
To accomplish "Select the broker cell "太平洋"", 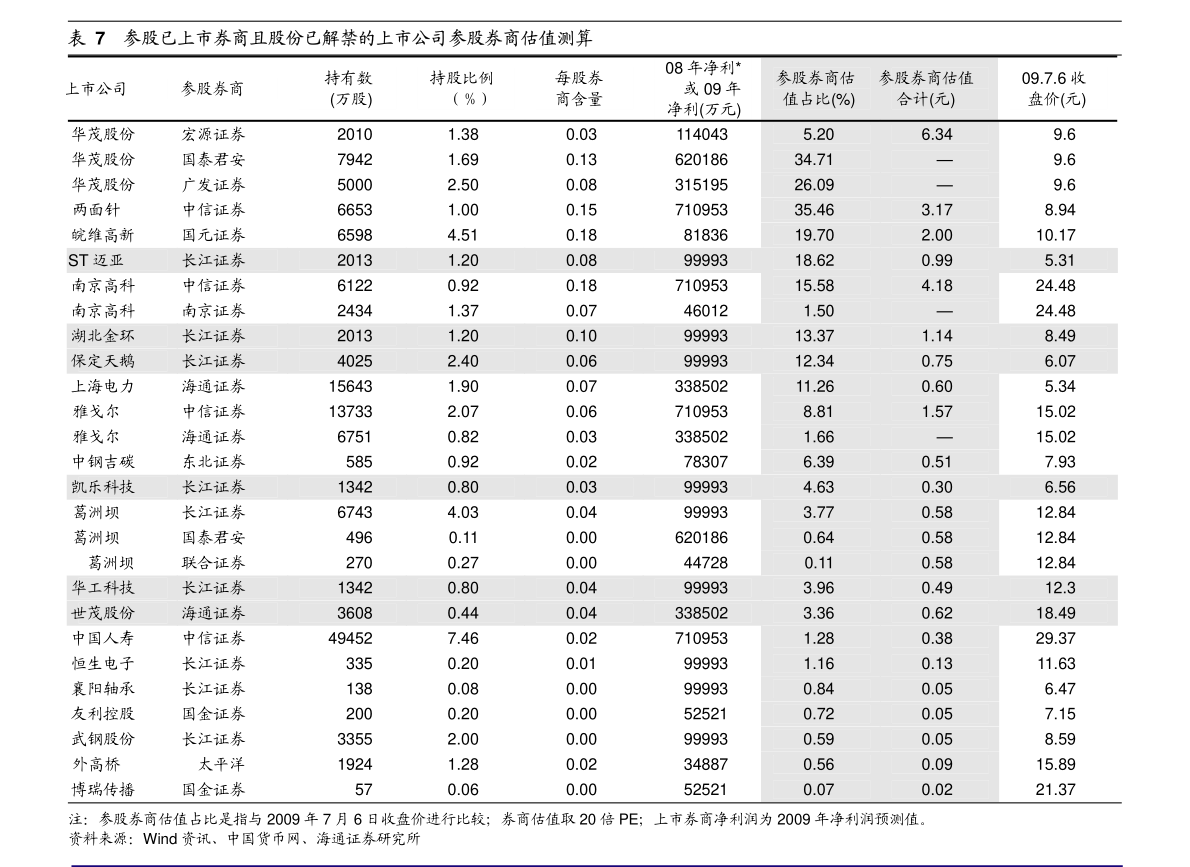I will tap(222, 765).
